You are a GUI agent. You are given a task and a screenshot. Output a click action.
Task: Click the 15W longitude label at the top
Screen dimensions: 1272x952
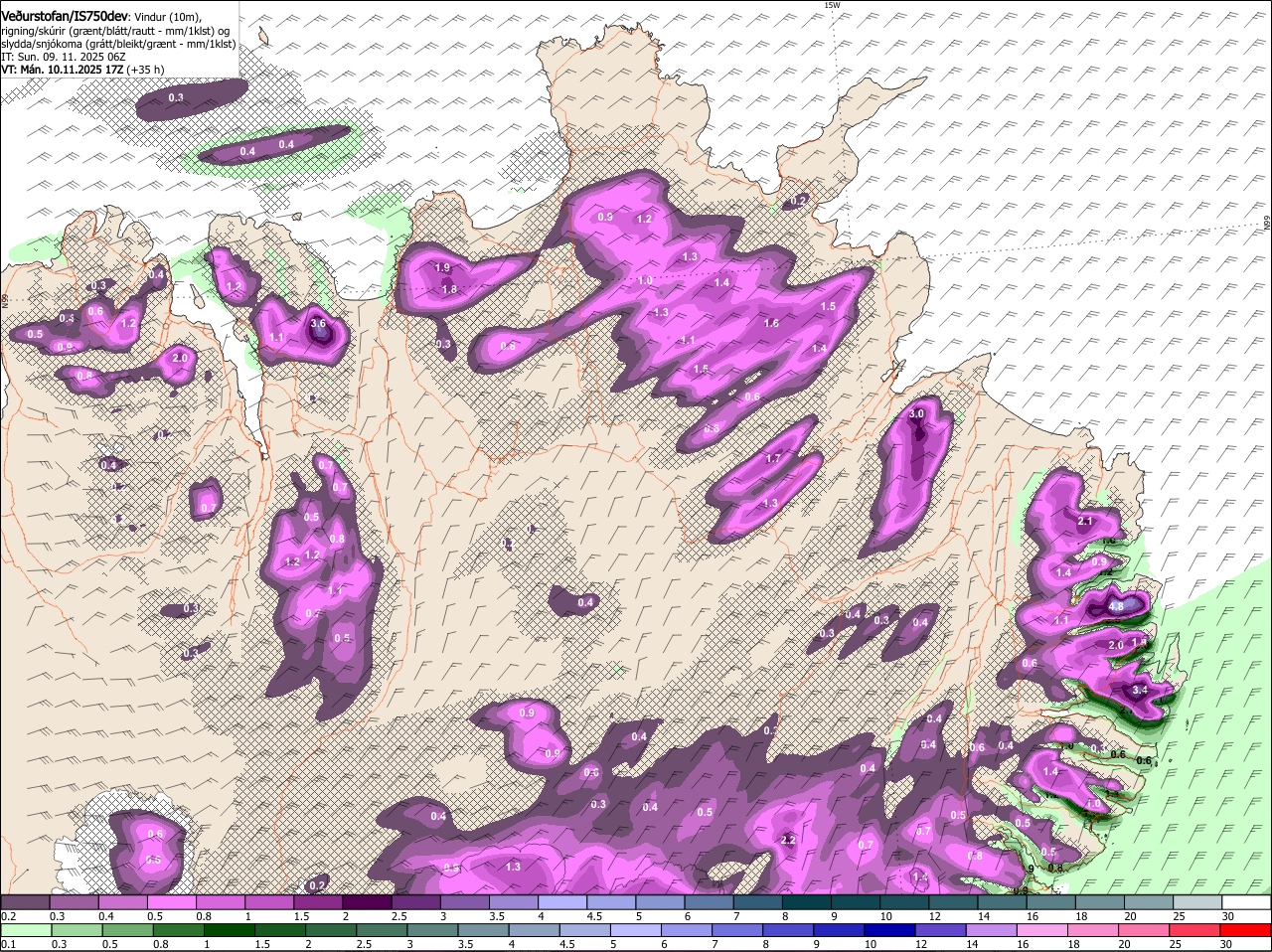pyautogui.click(x=832, y=5)
